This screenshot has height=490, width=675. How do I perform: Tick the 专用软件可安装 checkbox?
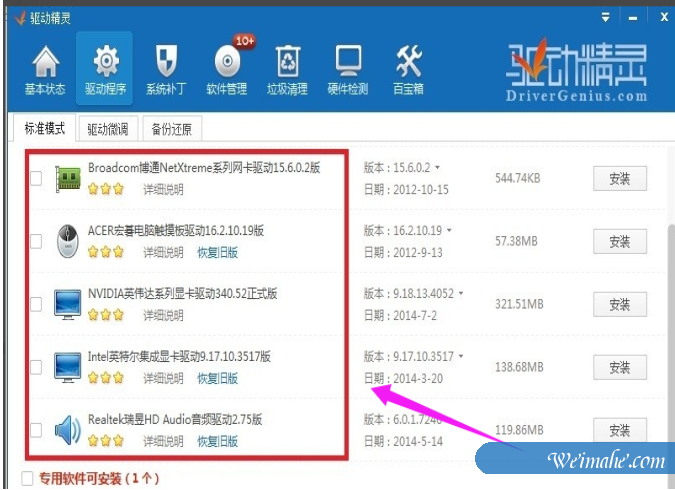click(27, 478)
